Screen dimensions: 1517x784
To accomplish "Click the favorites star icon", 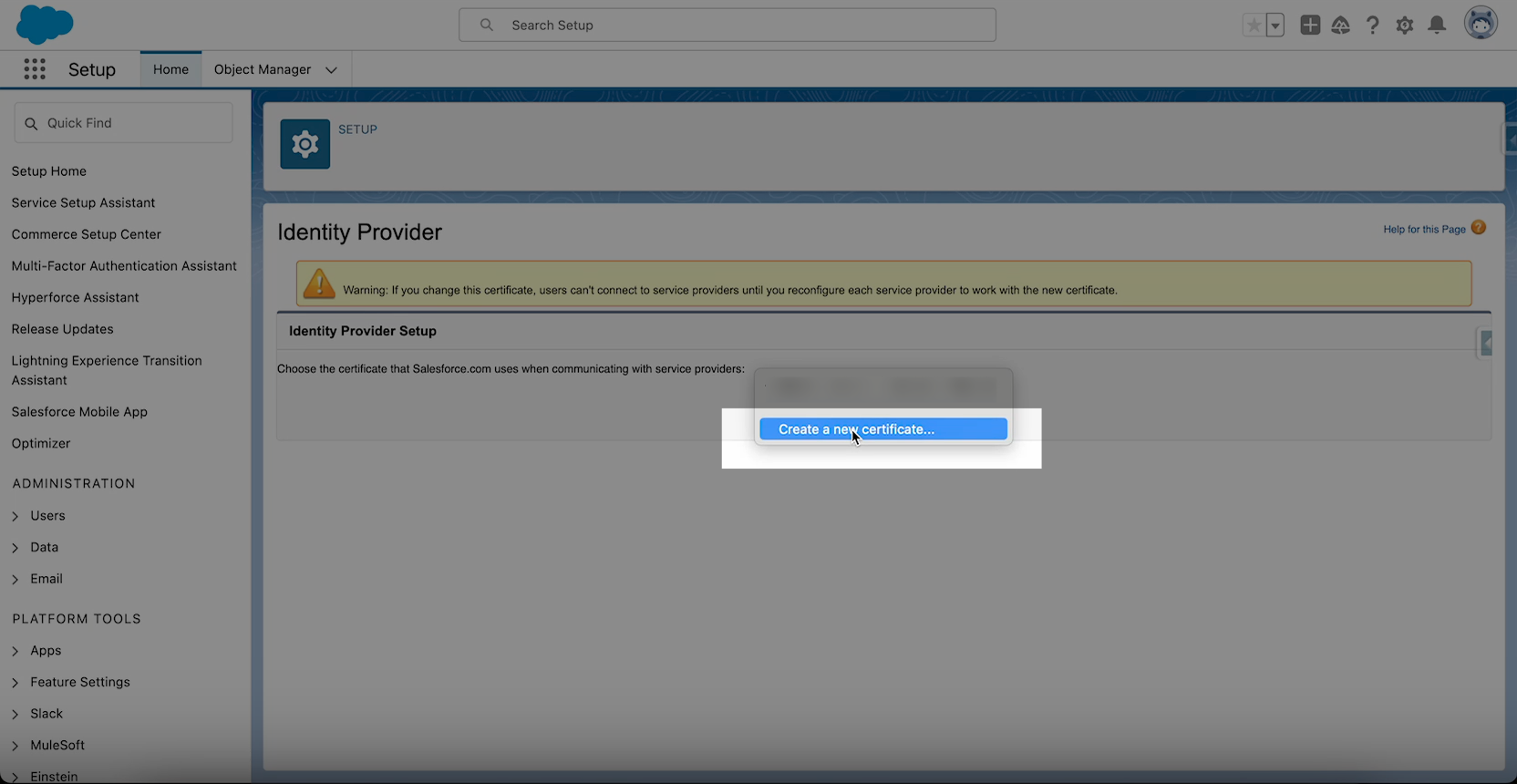I will [x=1254, y=26].
